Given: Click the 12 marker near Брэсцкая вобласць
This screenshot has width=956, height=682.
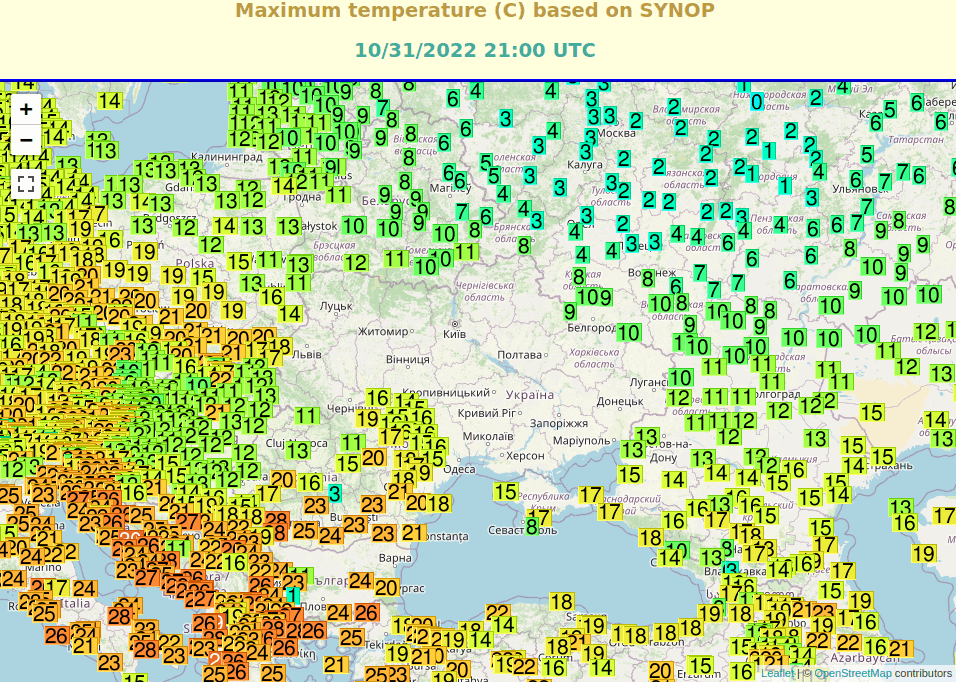Looking at the screenshot, I should [x=357, y=263].
